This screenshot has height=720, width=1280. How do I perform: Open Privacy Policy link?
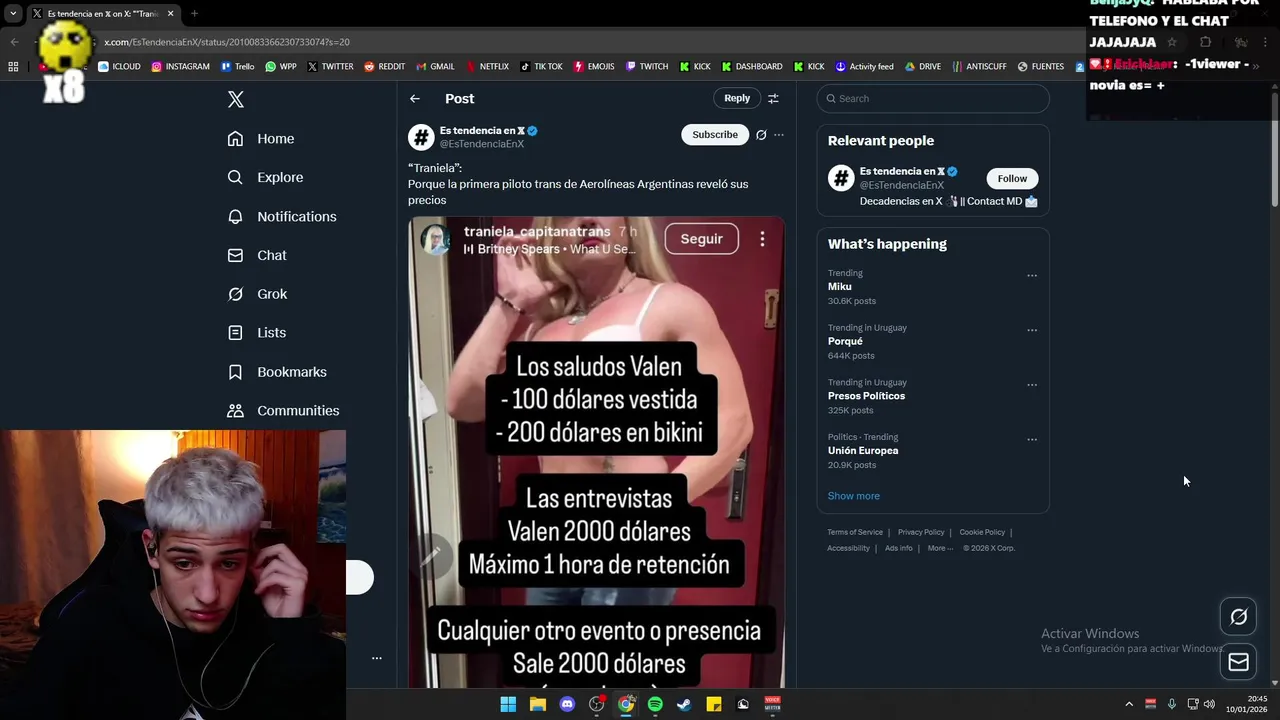[x=921, y=532]
